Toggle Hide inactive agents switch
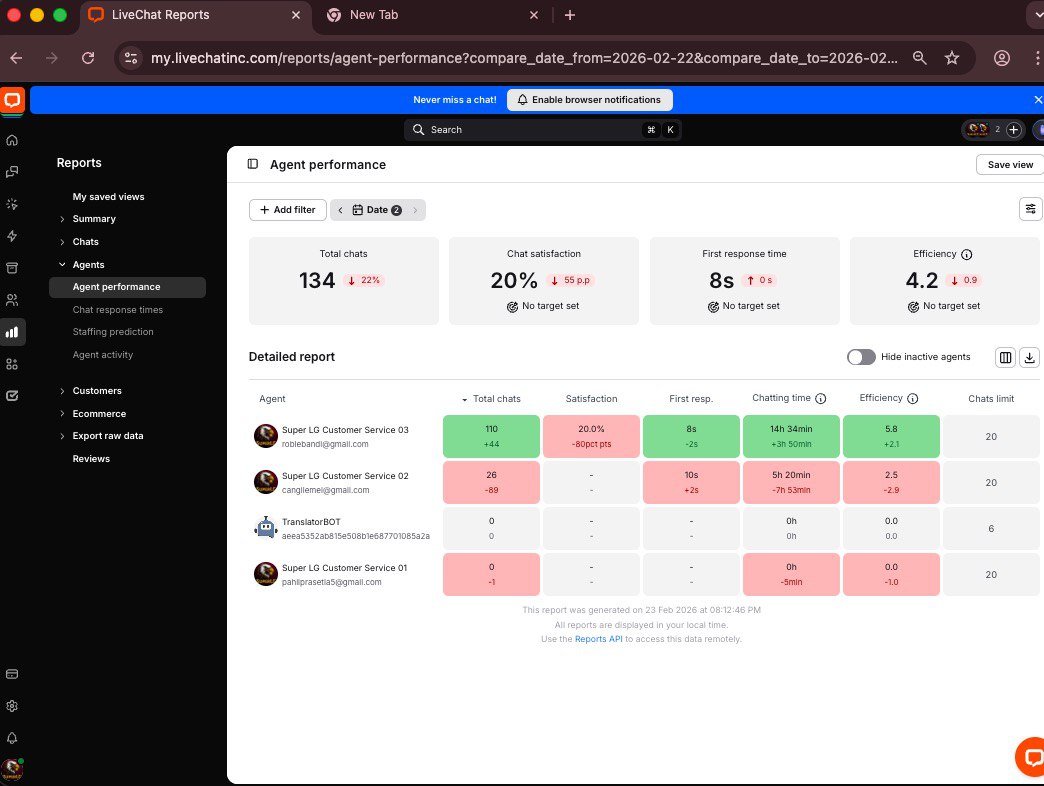 coord(861,357)
